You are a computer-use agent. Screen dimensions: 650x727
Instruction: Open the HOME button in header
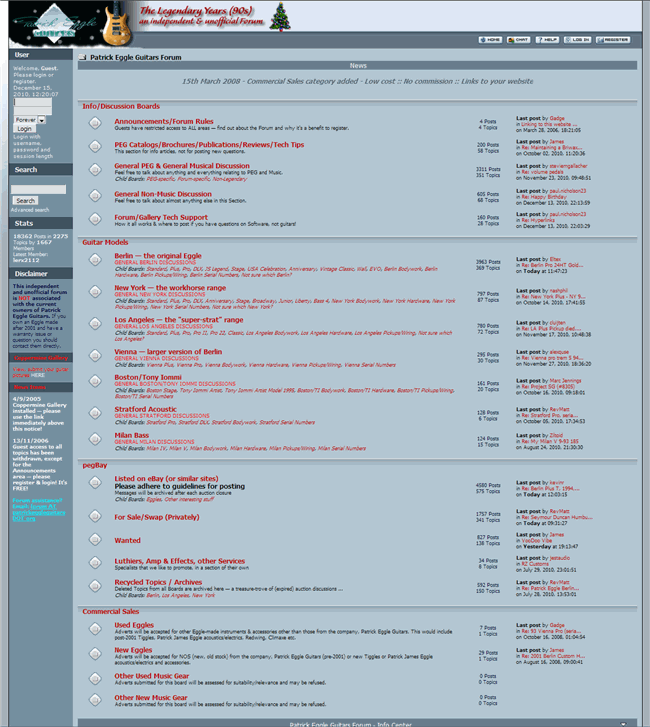click(x=490, y=40)
